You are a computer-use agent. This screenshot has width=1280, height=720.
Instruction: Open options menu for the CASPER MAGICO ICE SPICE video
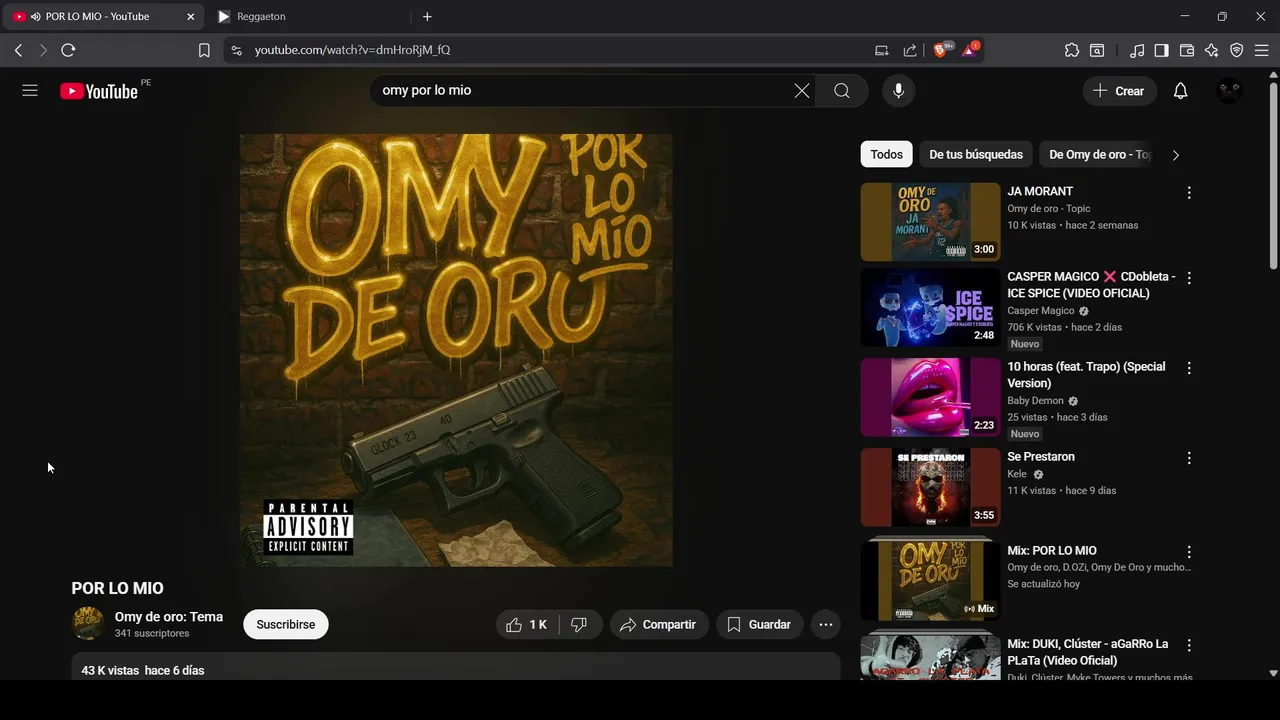[x=1189, y=278]
